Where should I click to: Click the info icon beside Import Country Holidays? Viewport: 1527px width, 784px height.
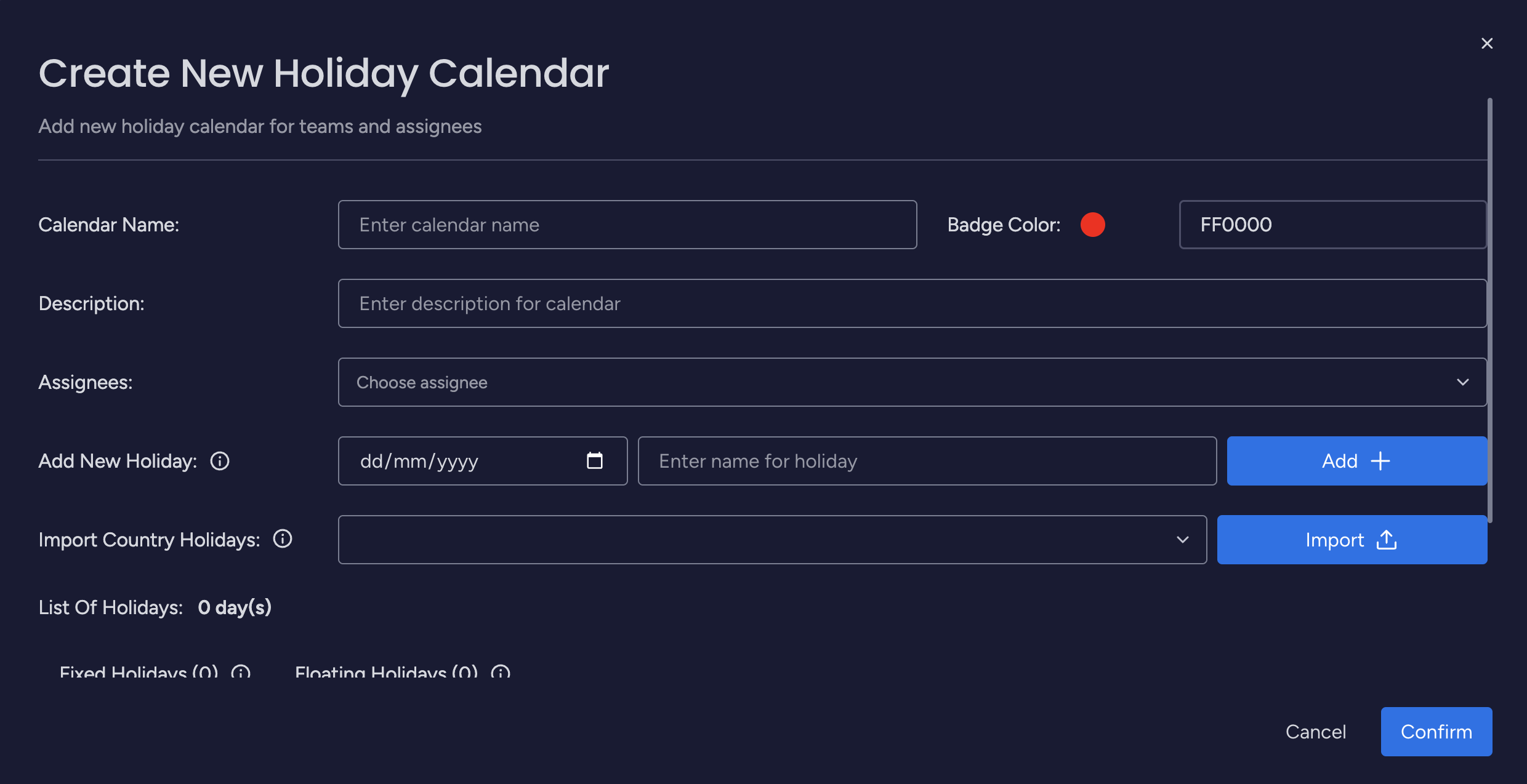coord(283,539)
